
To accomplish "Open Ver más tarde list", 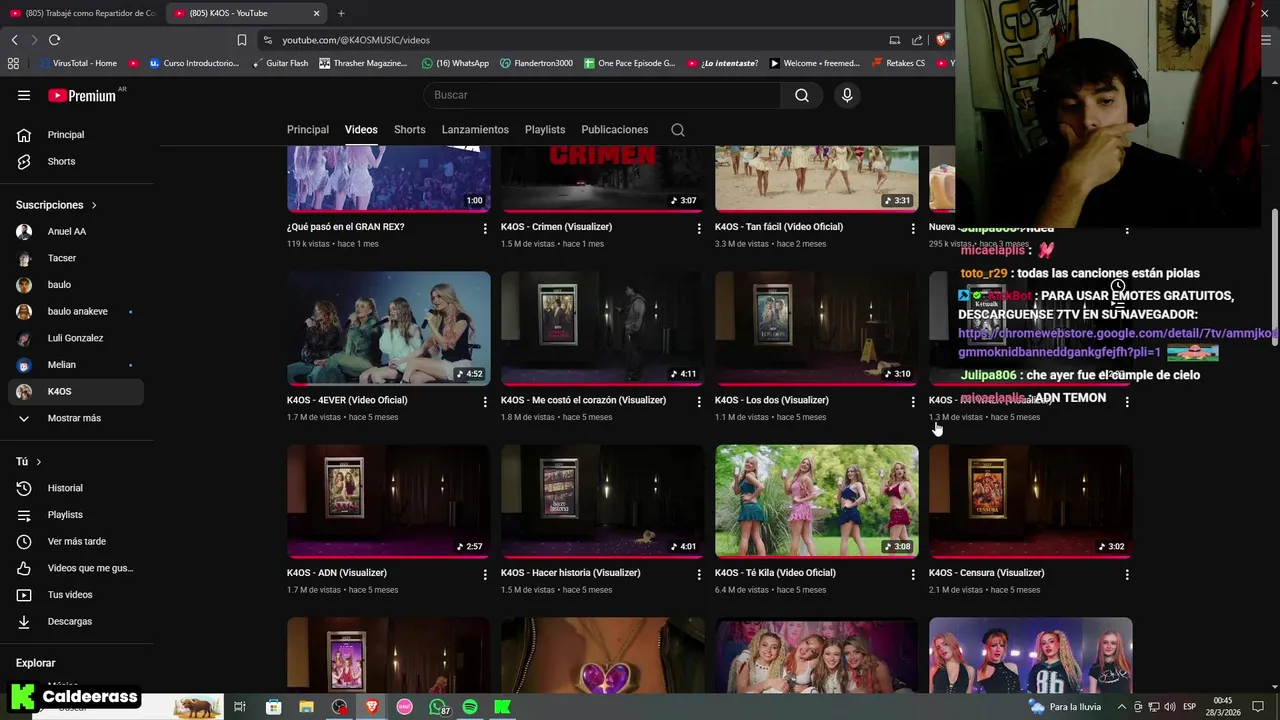I will [x=76, y=542].
